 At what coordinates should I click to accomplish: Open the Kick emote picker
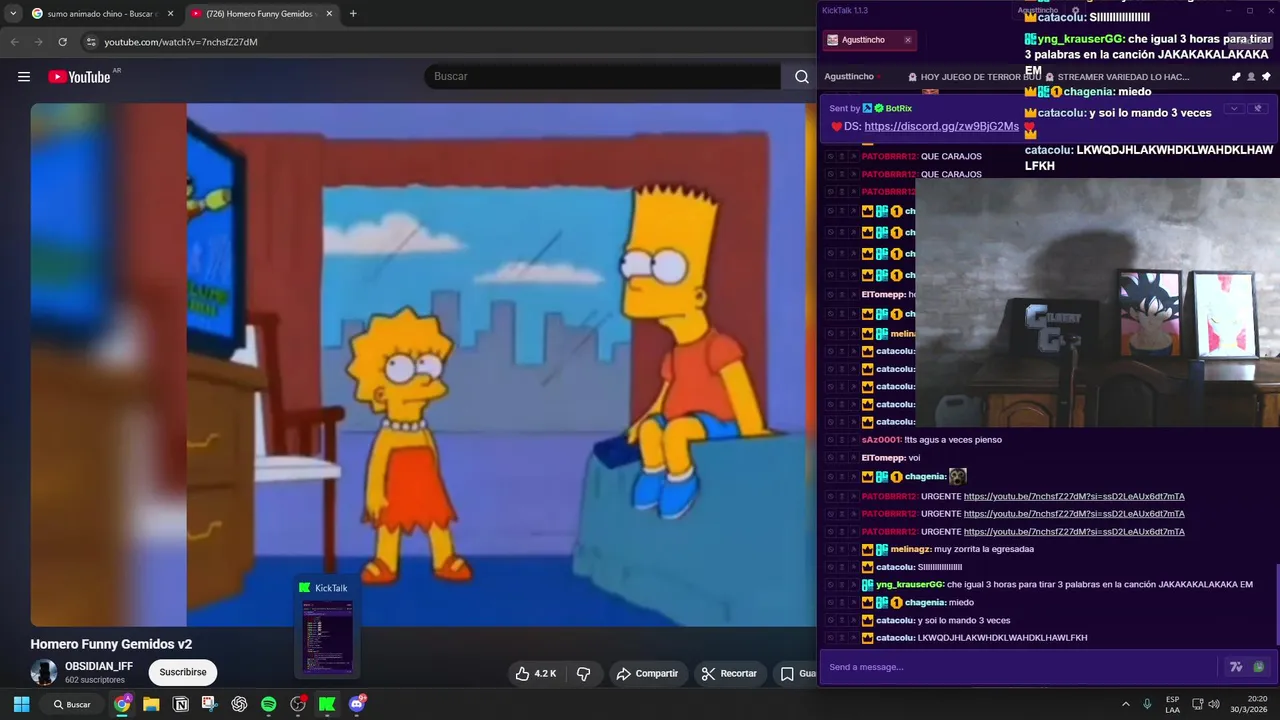(x=1259, y=667)
